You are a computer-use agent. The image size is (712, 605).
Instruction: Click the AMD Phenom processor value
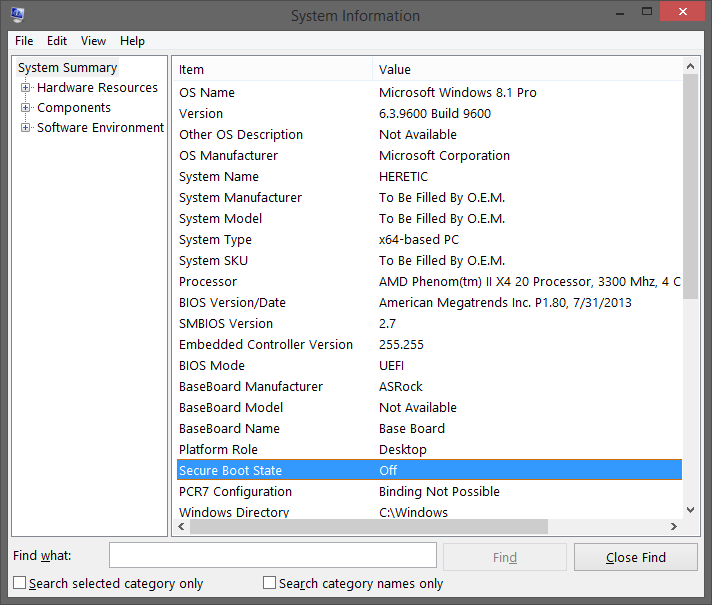coord(530,282)
